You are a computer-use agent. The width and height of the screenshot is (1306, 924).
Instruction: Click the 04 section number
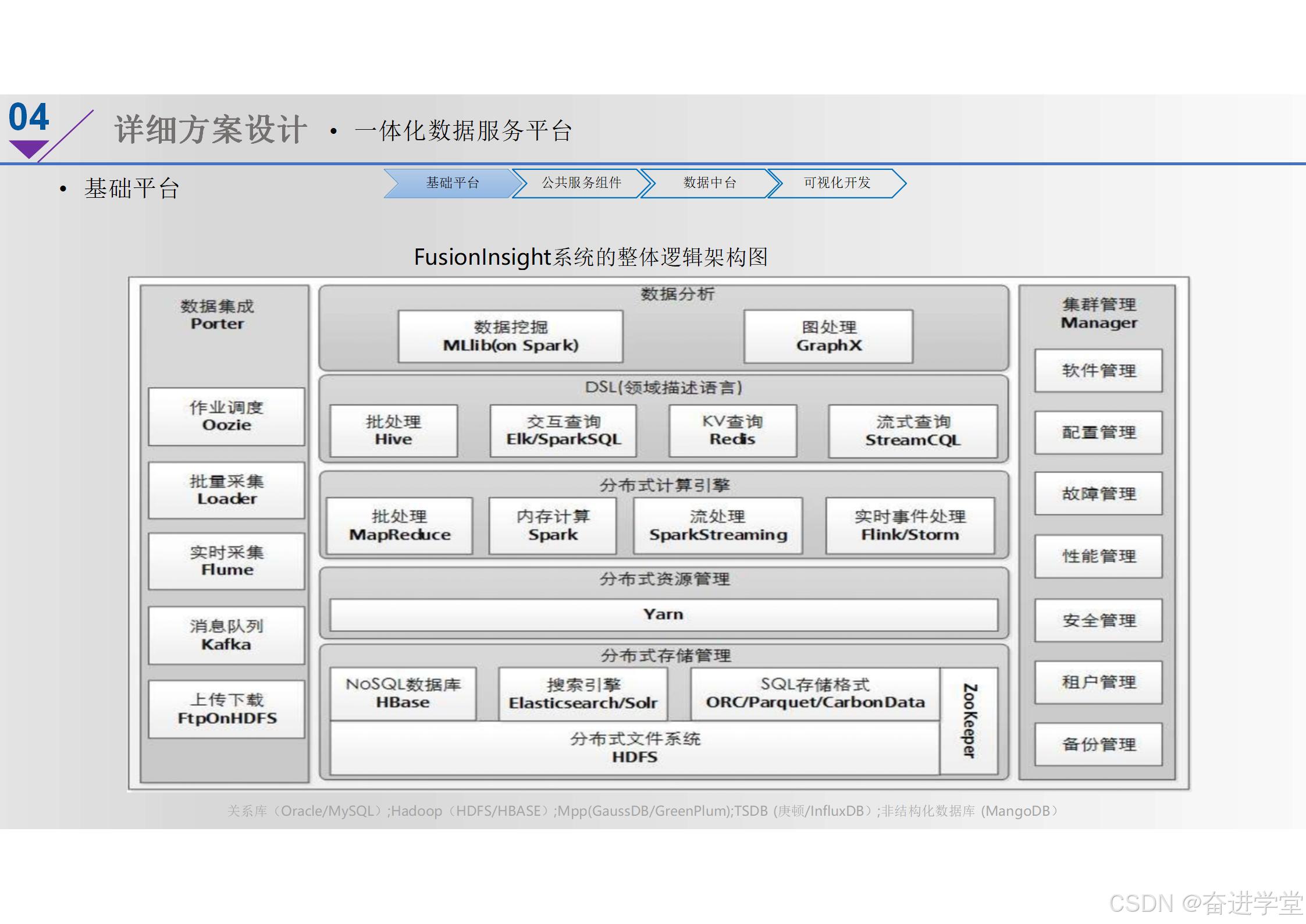(x=29, y=117)
